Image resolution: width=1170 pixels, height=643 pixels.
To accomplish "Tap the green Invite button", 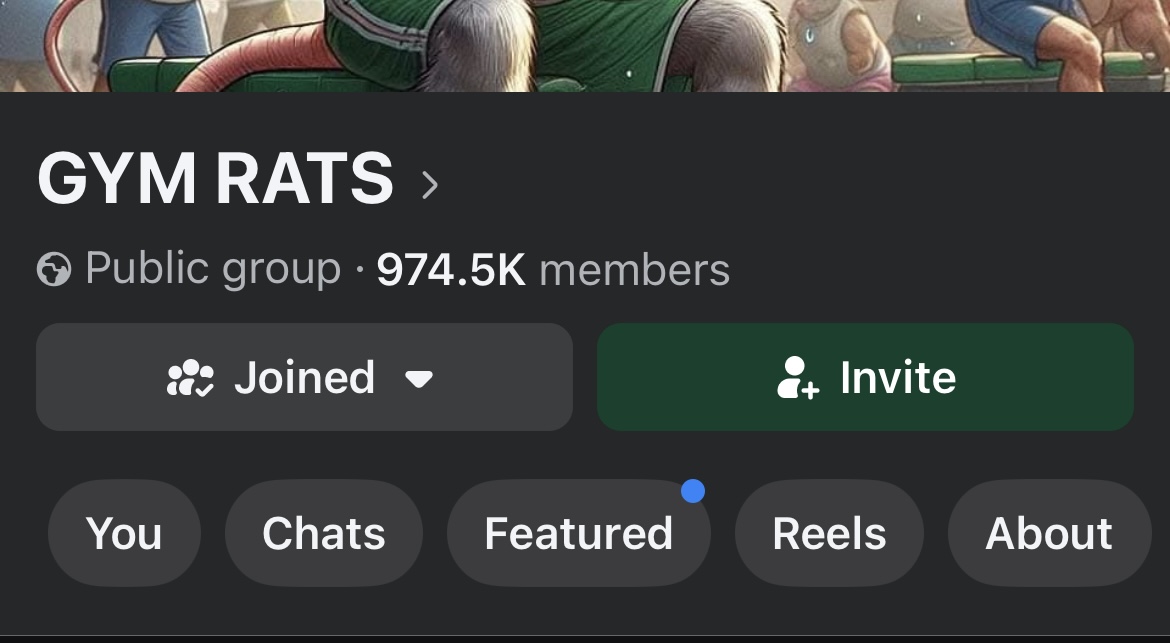I will coord(866,377).
